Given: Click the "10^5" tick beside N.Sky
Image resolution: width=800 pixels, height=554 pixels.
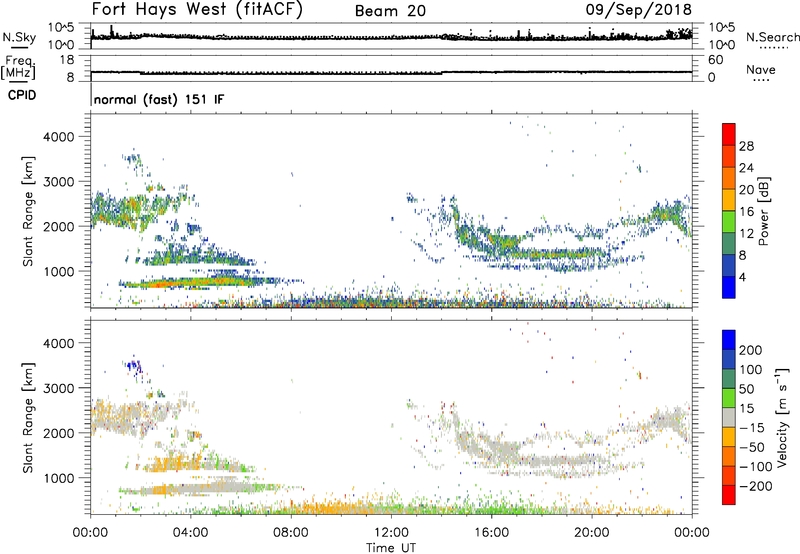Looking at the screenshot, I should pos(61,27).
